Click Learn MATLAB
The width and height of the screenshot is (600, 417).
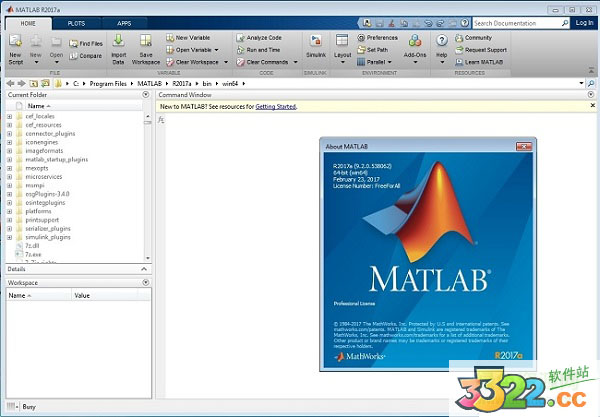479,62
